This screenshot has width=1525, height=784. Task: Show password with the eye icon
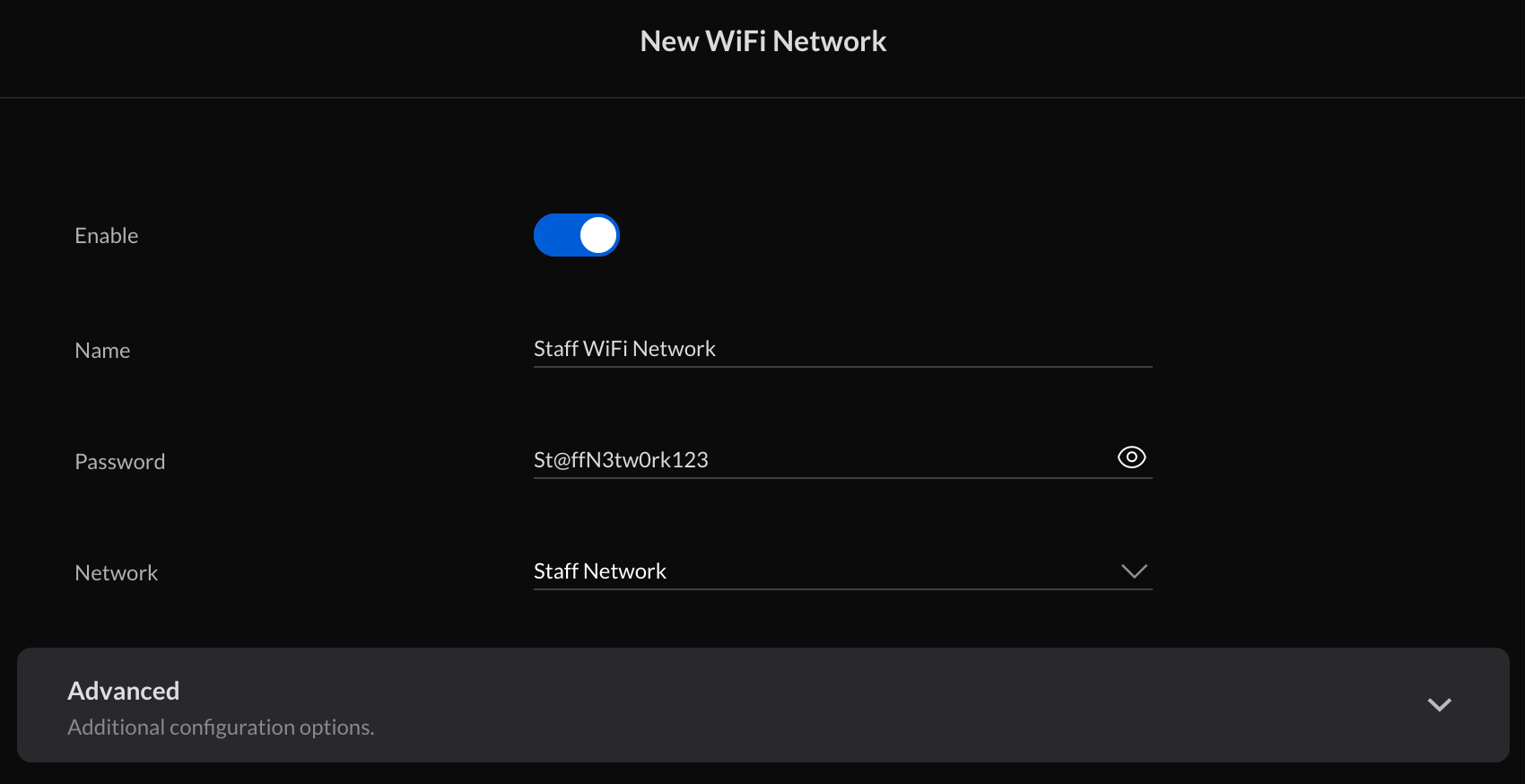point(1132,457)
